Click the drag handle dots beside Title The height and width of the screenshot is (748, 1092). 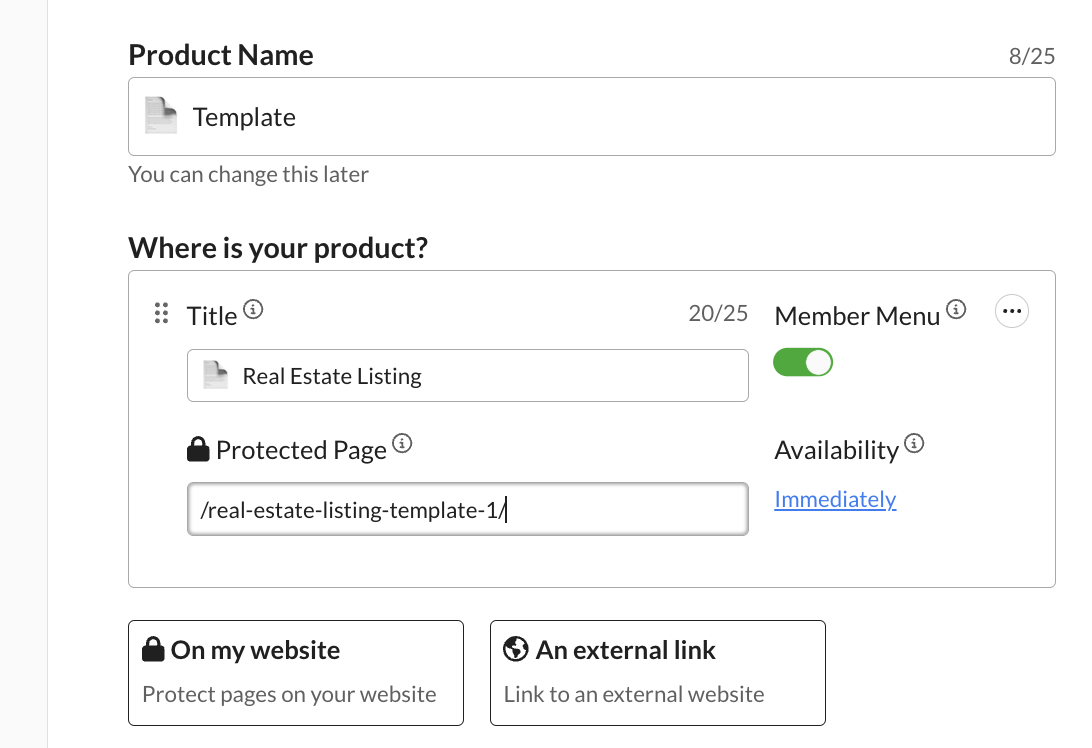tap(161, 314)
